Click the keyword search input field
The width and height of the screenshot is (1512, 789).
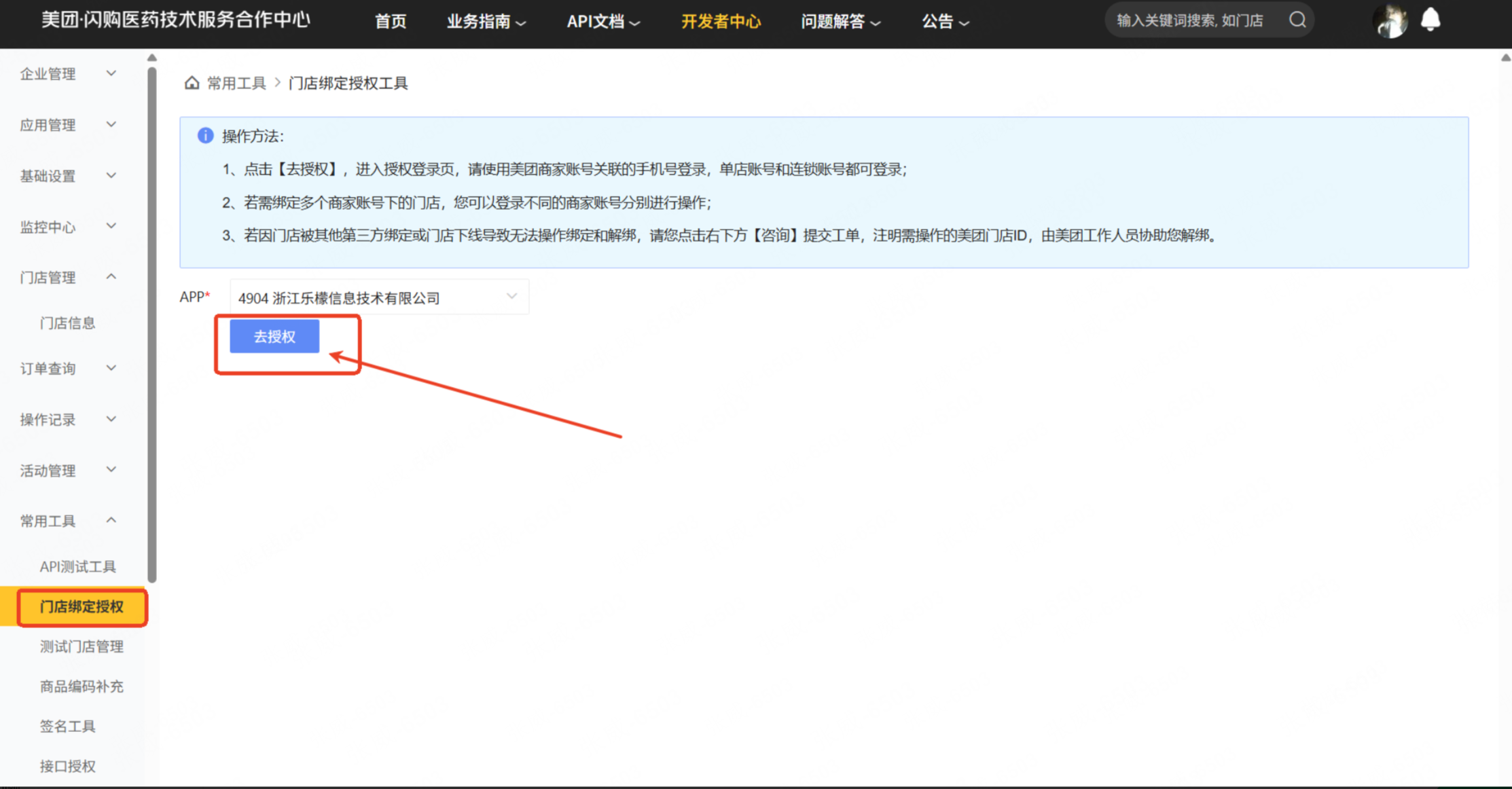(1190, 20)
